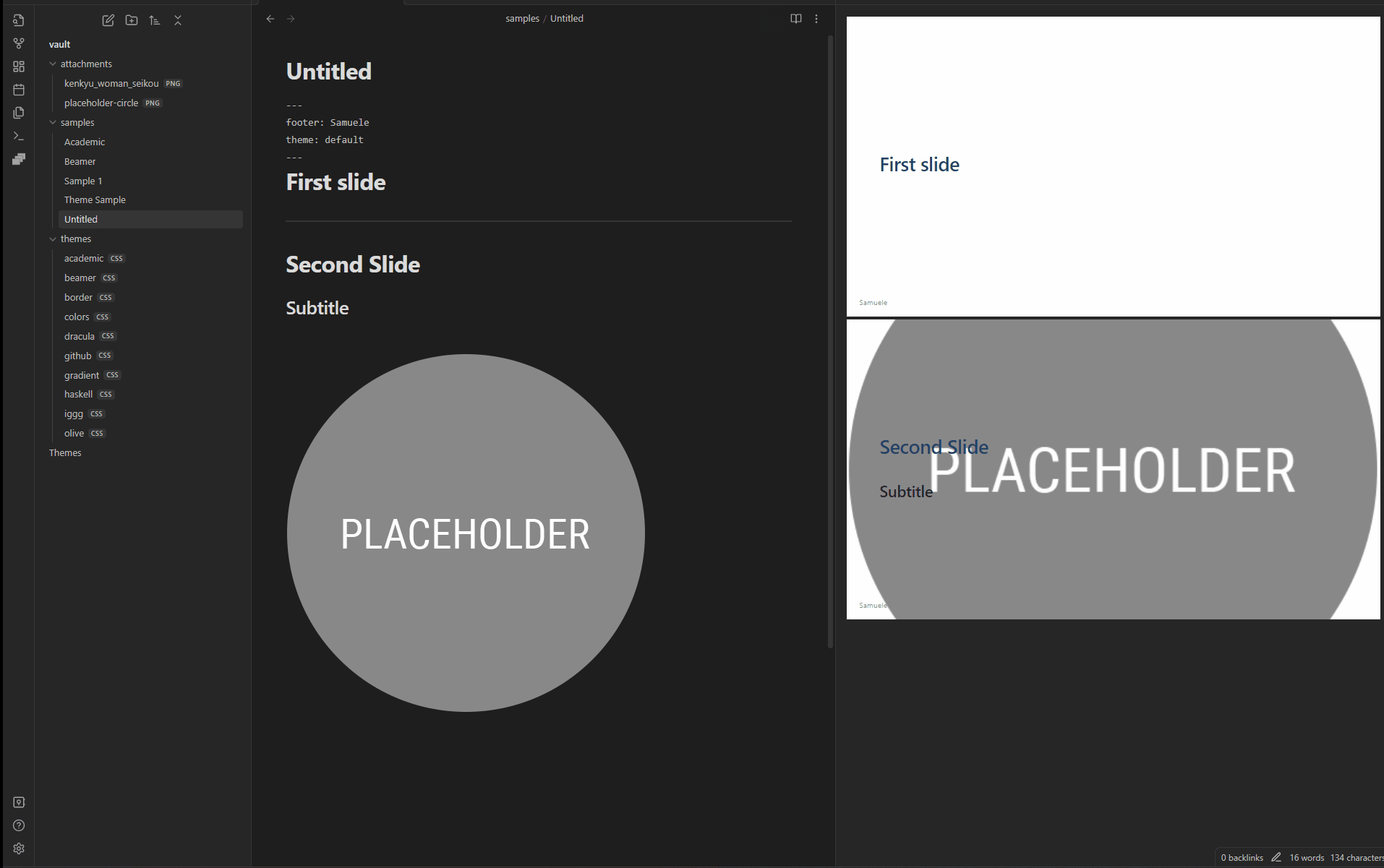This screenshot has width=1384, height=868.
Task: Click the samples breadcrumb in the header
Action: (x=522, y=19)
